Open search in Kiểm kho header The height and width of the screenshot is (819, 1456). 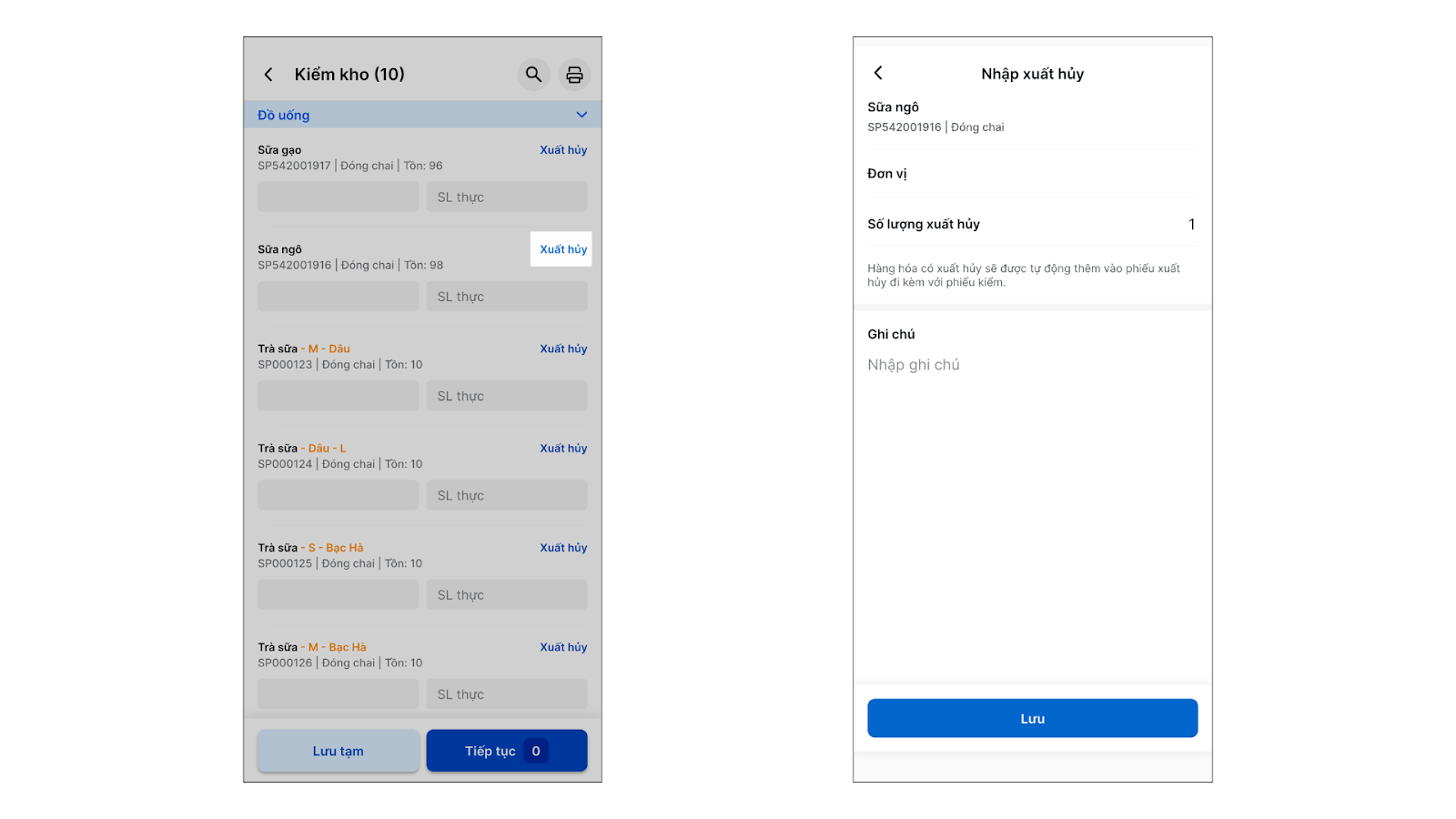point(534,75)
